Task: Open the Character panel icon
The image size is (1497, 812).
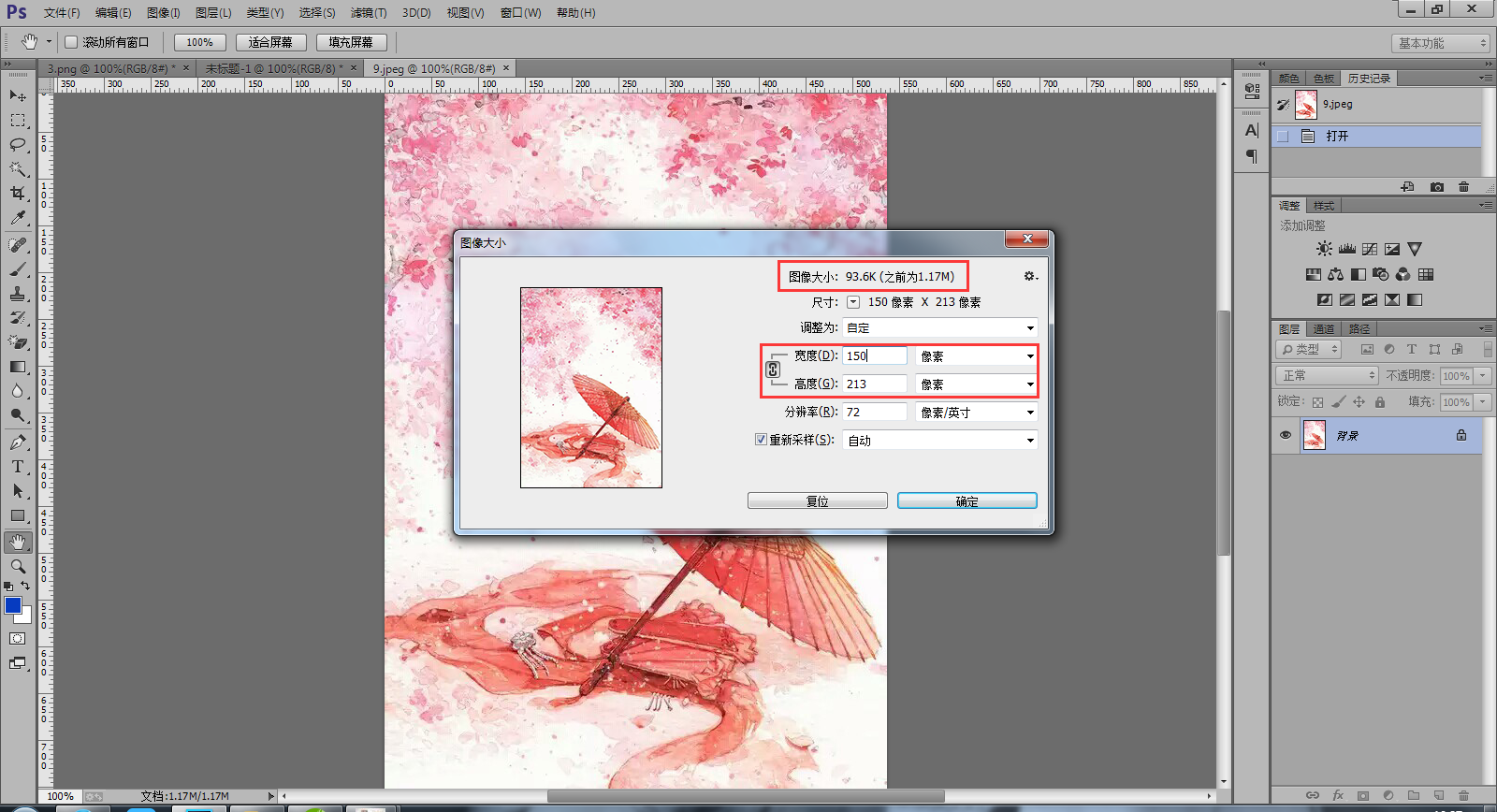Action: point(1252,130)
